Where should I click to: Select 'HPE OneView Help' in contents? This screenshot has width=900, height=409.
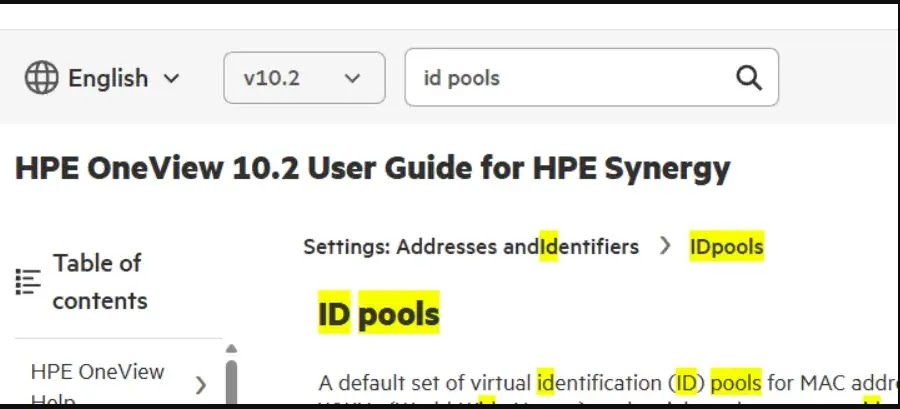98,384
